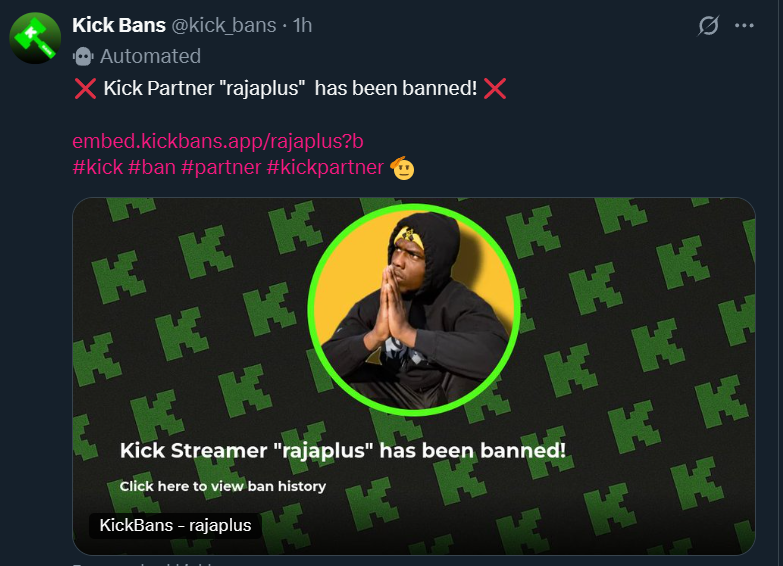Select the #ban hashtag
The height and width of the screenshot is (566, 783).
151,167
